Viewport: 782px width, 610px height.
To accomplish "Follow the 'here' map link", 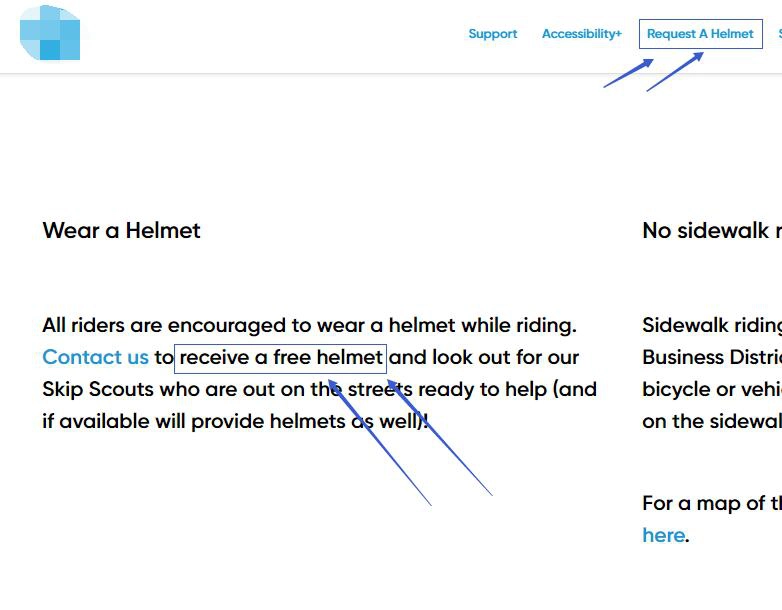I will click(x=664, y=535).
